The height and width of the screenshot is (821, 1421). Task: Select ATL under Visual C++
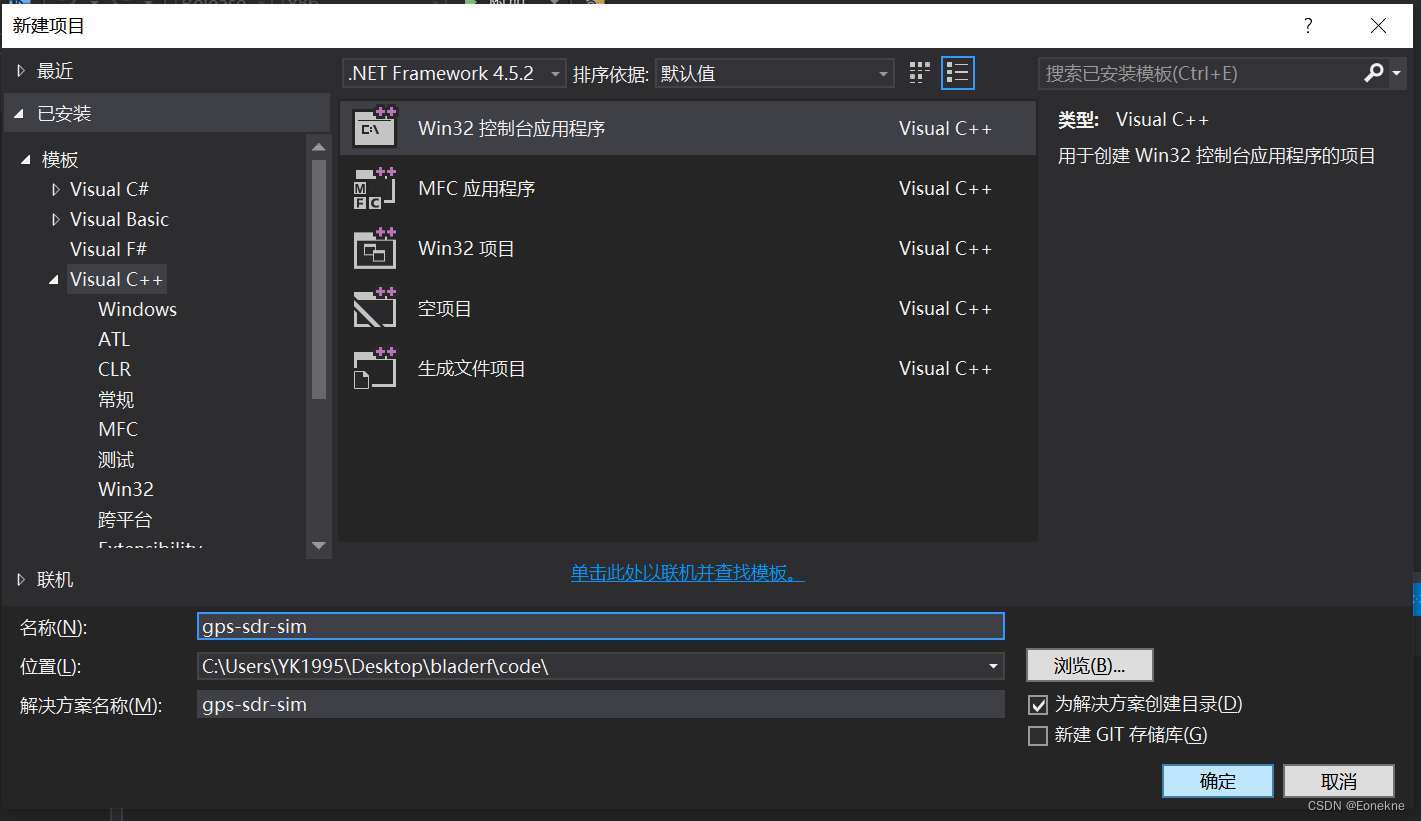click(x=114, y=339)
